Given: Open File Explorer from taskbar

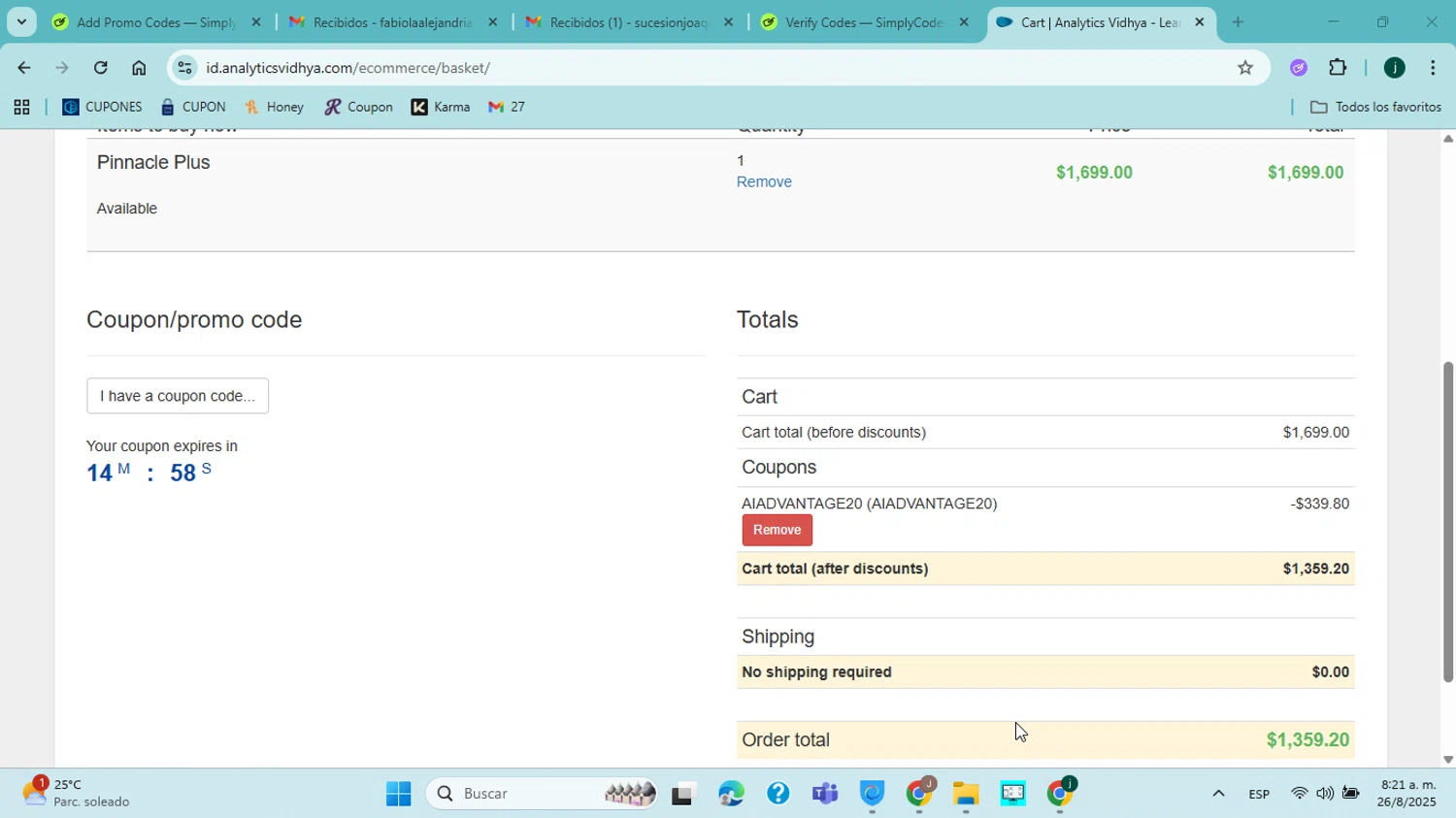Looking at the screenshot, I should click(x=965, y=795).
